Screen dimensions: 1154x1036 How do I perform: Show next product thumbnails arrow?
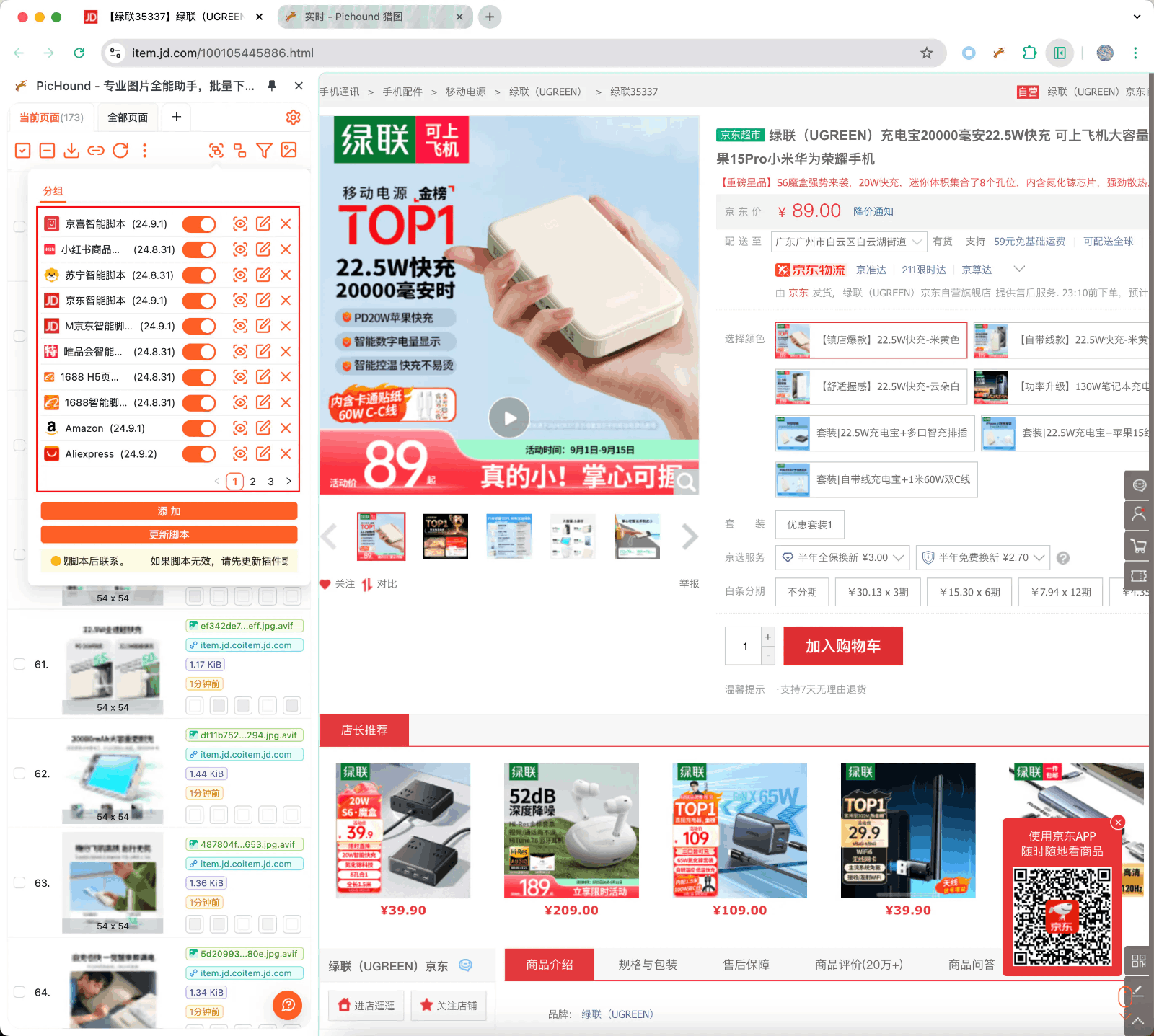click(x=690, y=536)
